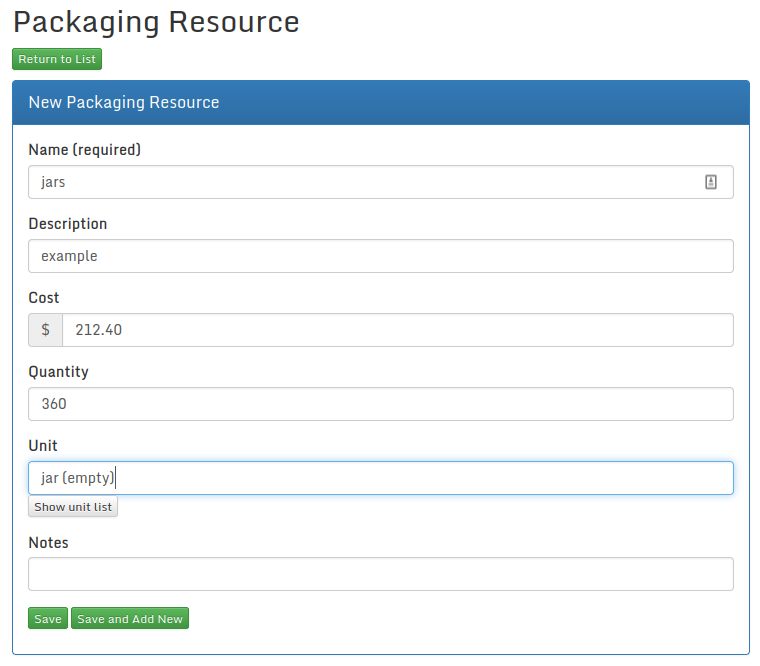Click the Unit field with 'jar (empty)'
The image size is (760, 666).
click(380, 478)
